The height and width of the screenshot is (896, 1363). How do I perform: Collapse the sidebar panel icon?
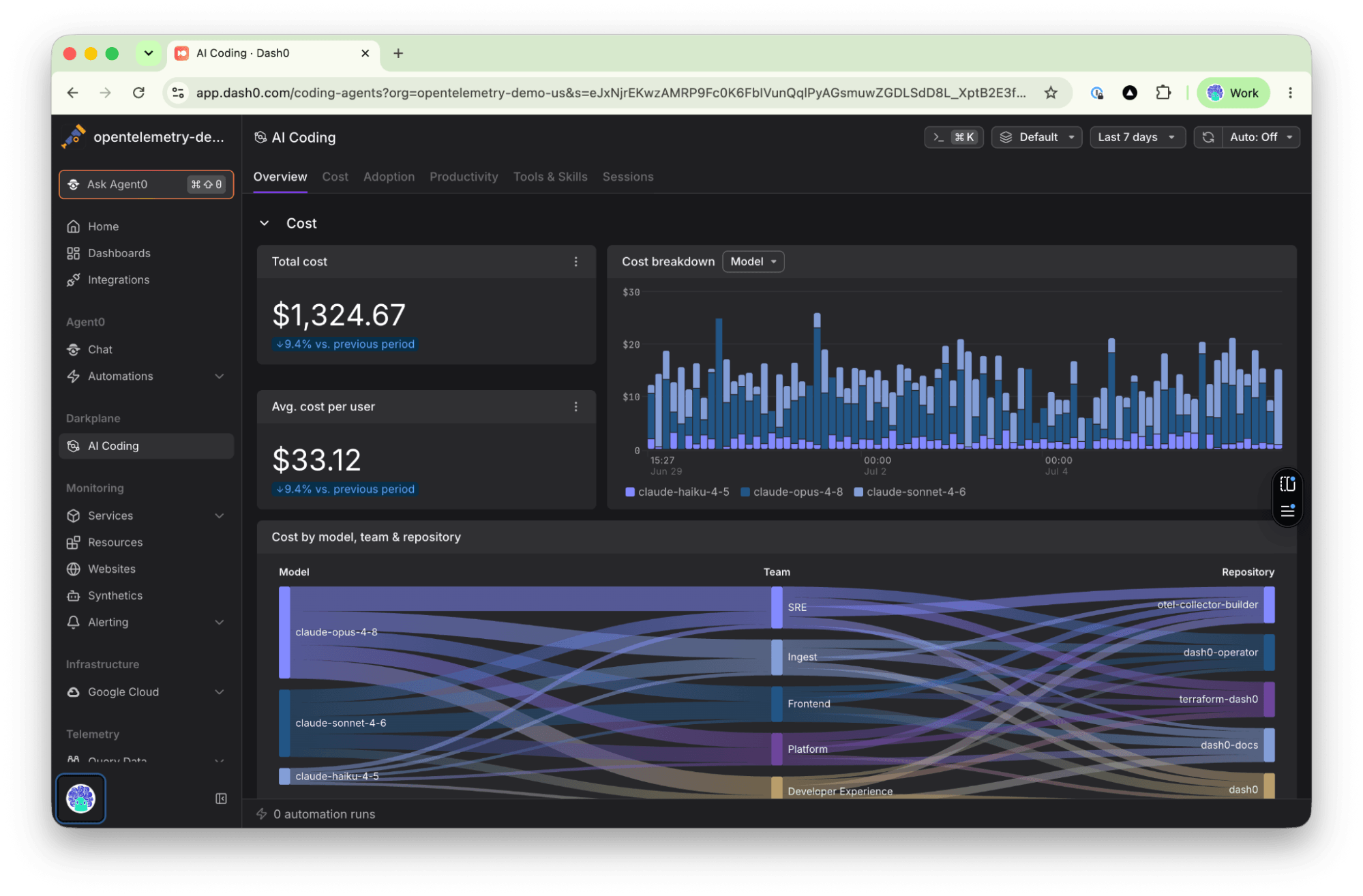pos(221,798)
